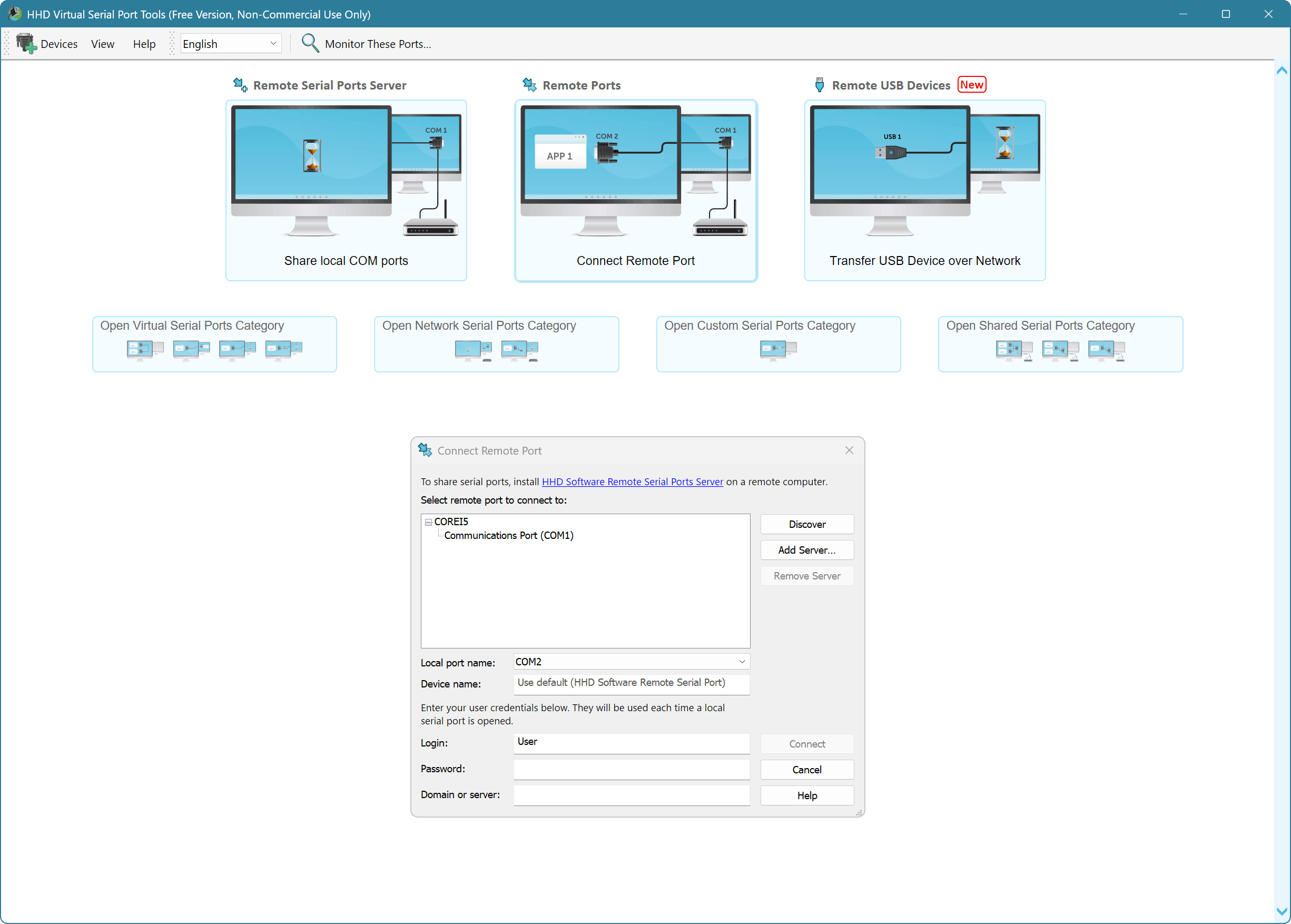Open Virtual Serial Ports Category tile
Viewport: 1291px width, 924px height.
(214, 344)
